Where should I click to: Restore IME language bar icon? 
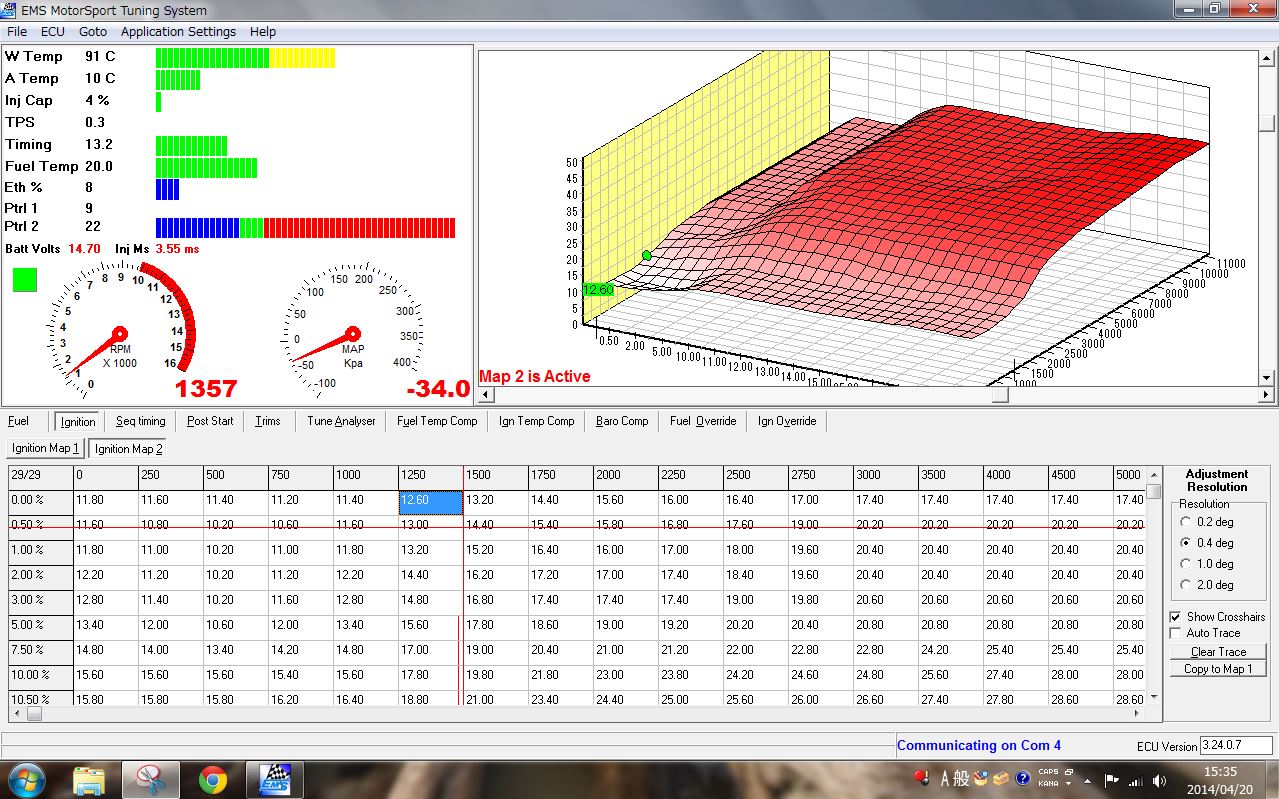coord(1069,772)
